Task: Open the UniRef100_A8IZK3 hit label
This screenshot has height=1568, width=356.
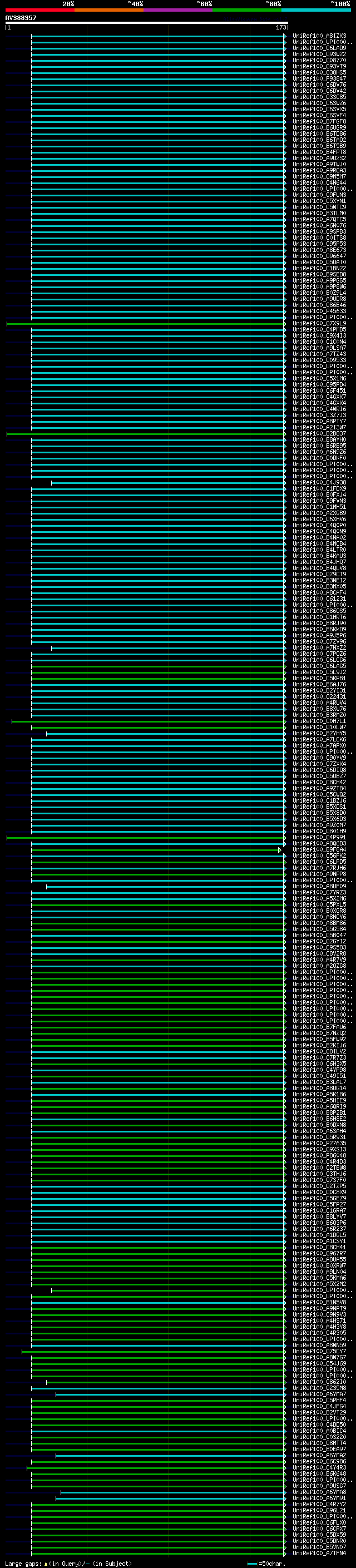Action: coord(319,36)
